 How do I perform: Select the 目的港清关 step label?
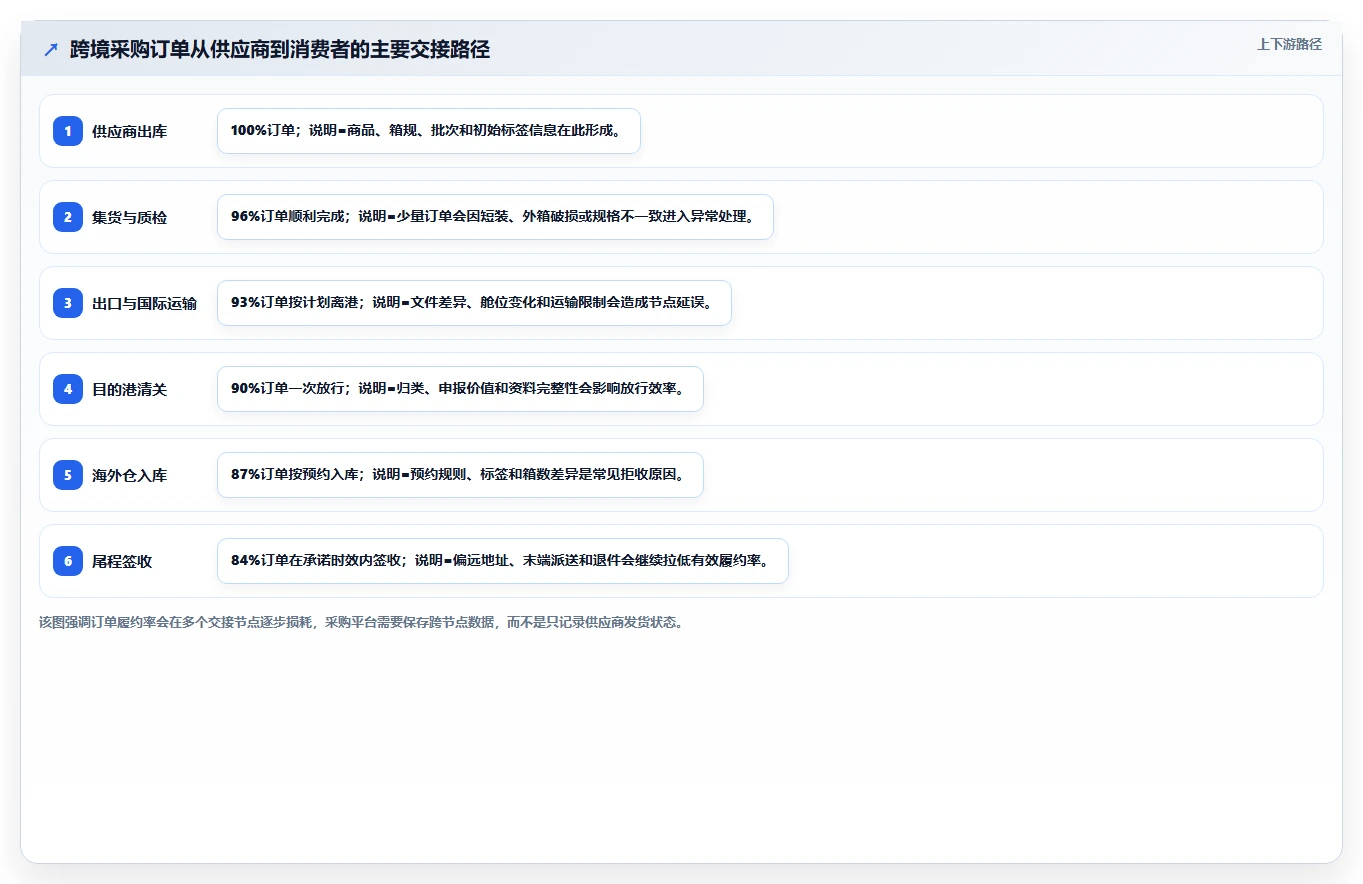pyautogui.click(x=129, y=389)
